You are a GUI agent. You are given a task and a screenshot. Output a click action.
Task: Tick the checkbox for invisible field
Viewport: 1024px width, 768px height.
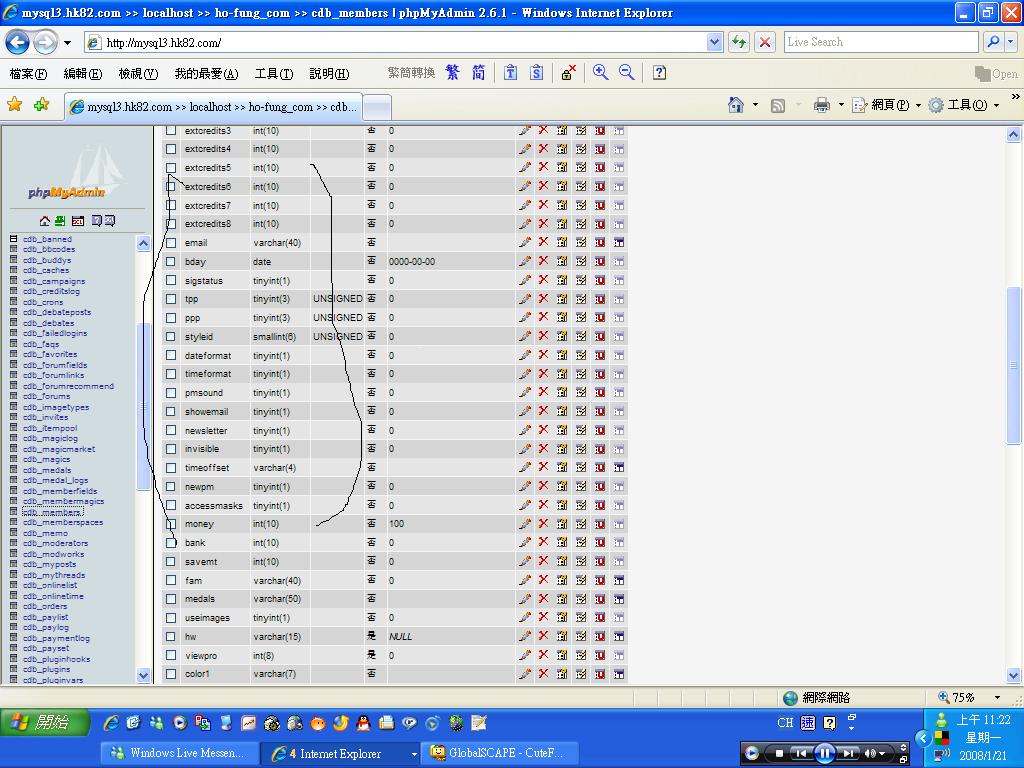(x=171, y=449)
